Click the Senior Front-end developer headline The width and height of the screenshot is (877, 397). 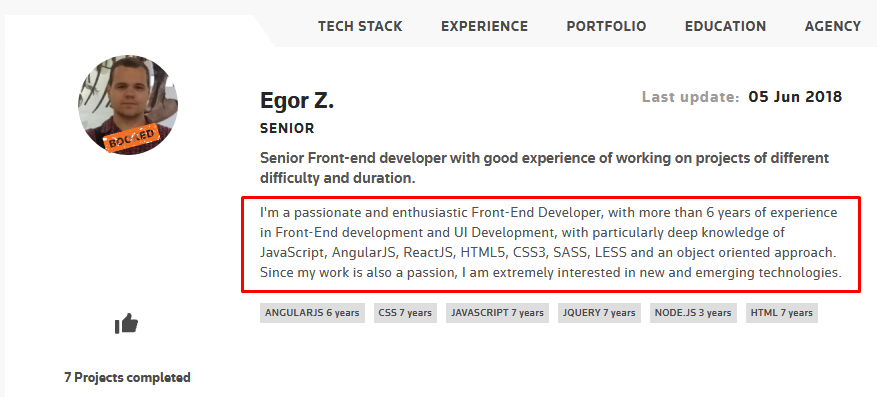click(x=545, y=168)
